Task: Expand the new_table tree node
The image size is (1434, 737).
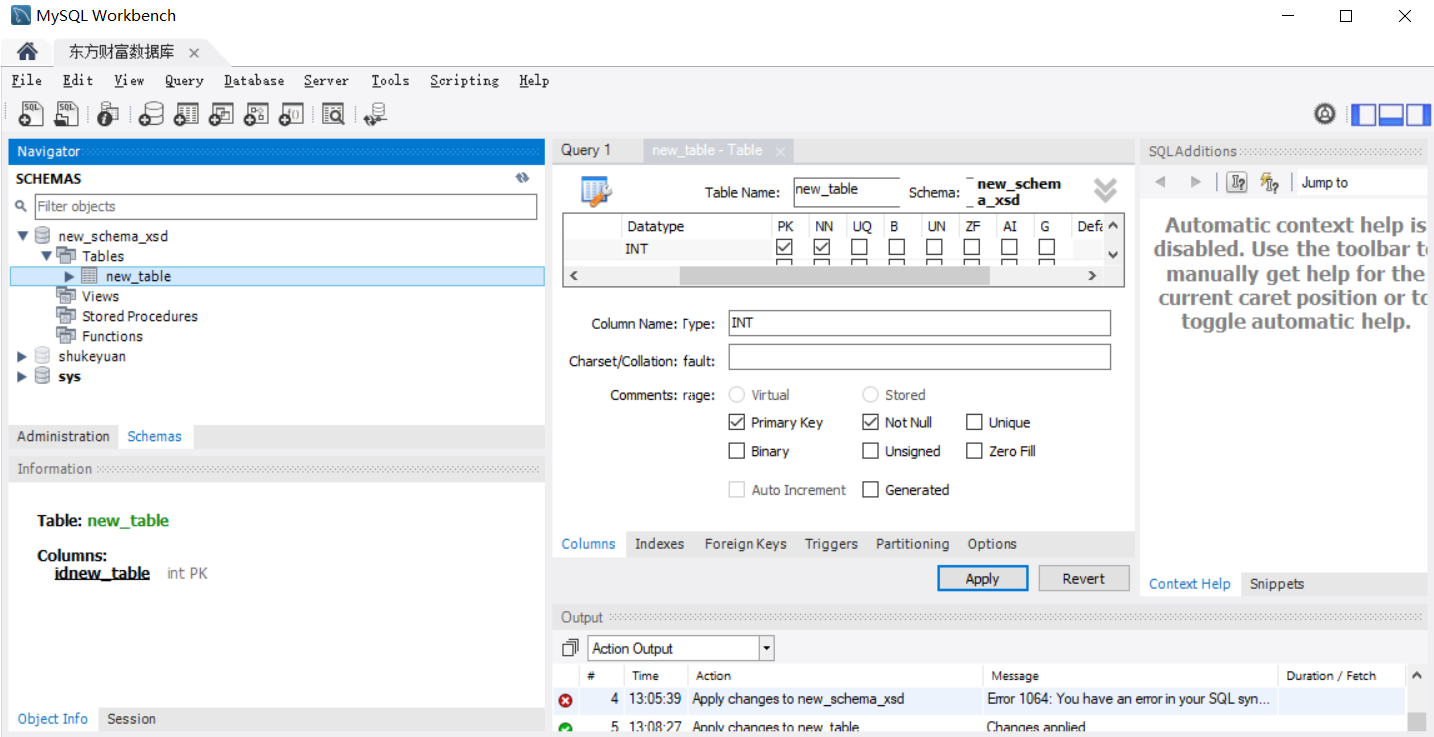Action: pos(69,277)
